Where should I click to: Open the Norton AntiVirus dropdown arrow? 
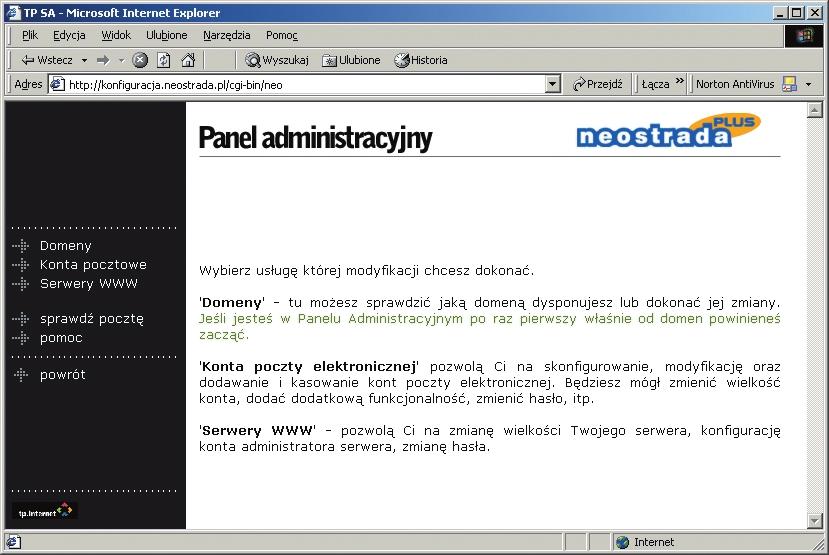808,84
